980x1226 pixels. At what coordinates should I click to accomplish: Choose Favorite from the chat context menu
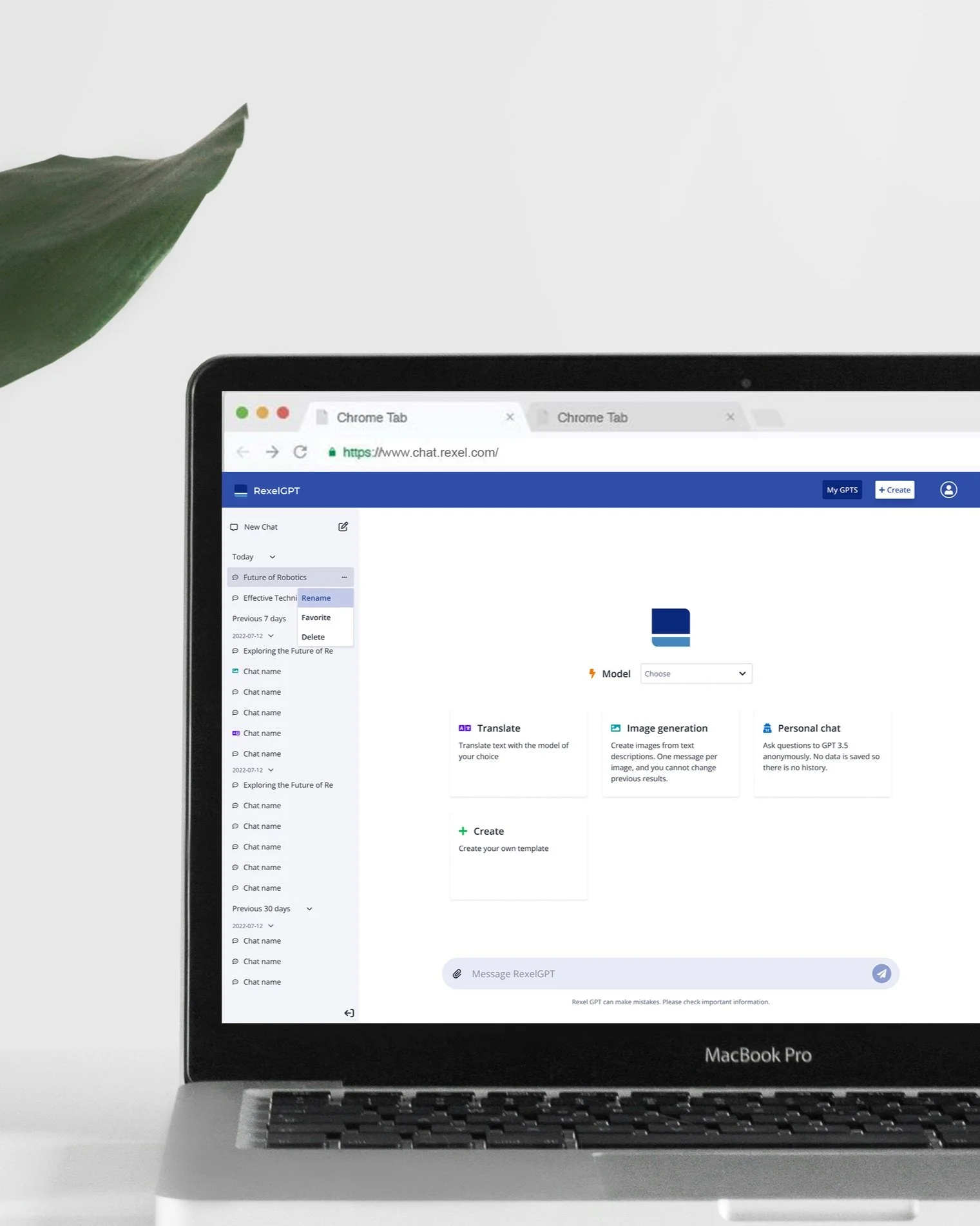pos(325,618)
